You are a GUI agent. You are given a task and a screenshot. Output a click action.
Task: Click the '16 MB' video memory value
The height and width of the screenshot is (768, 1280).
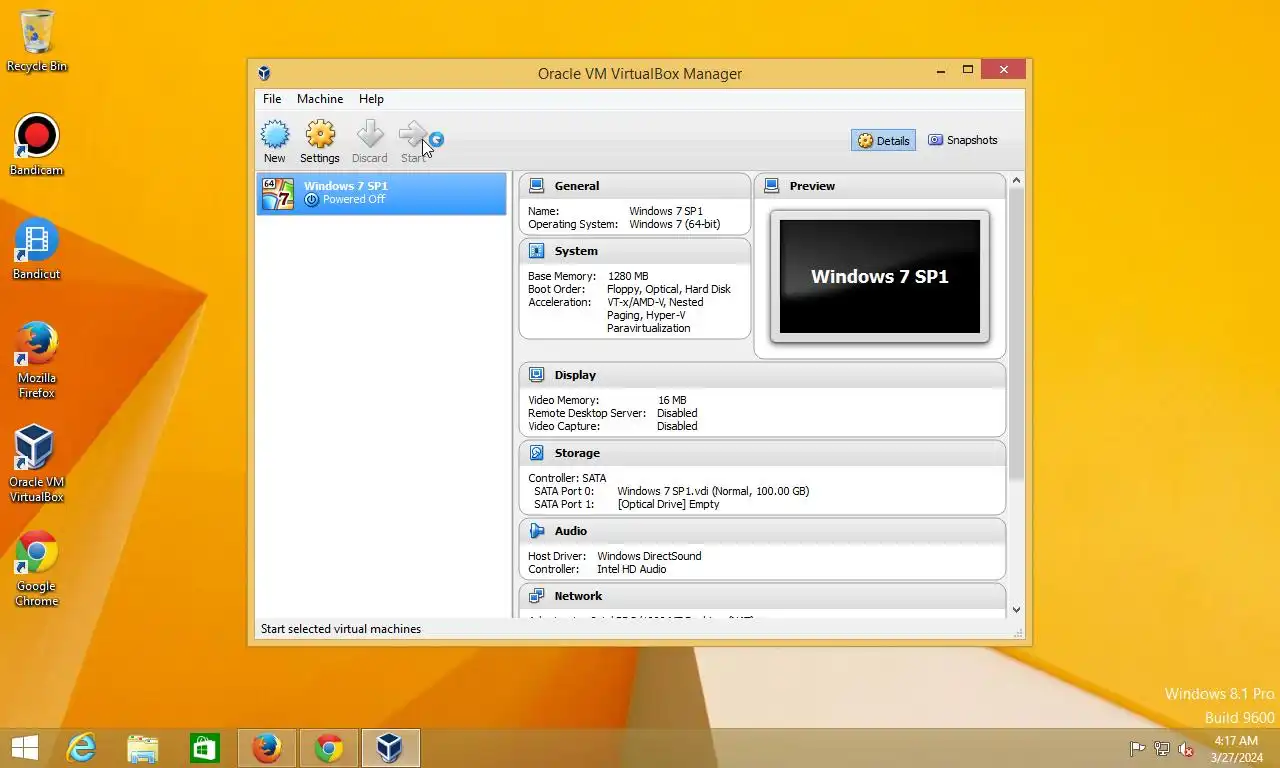pyautogui.click(x=672, y=400)
